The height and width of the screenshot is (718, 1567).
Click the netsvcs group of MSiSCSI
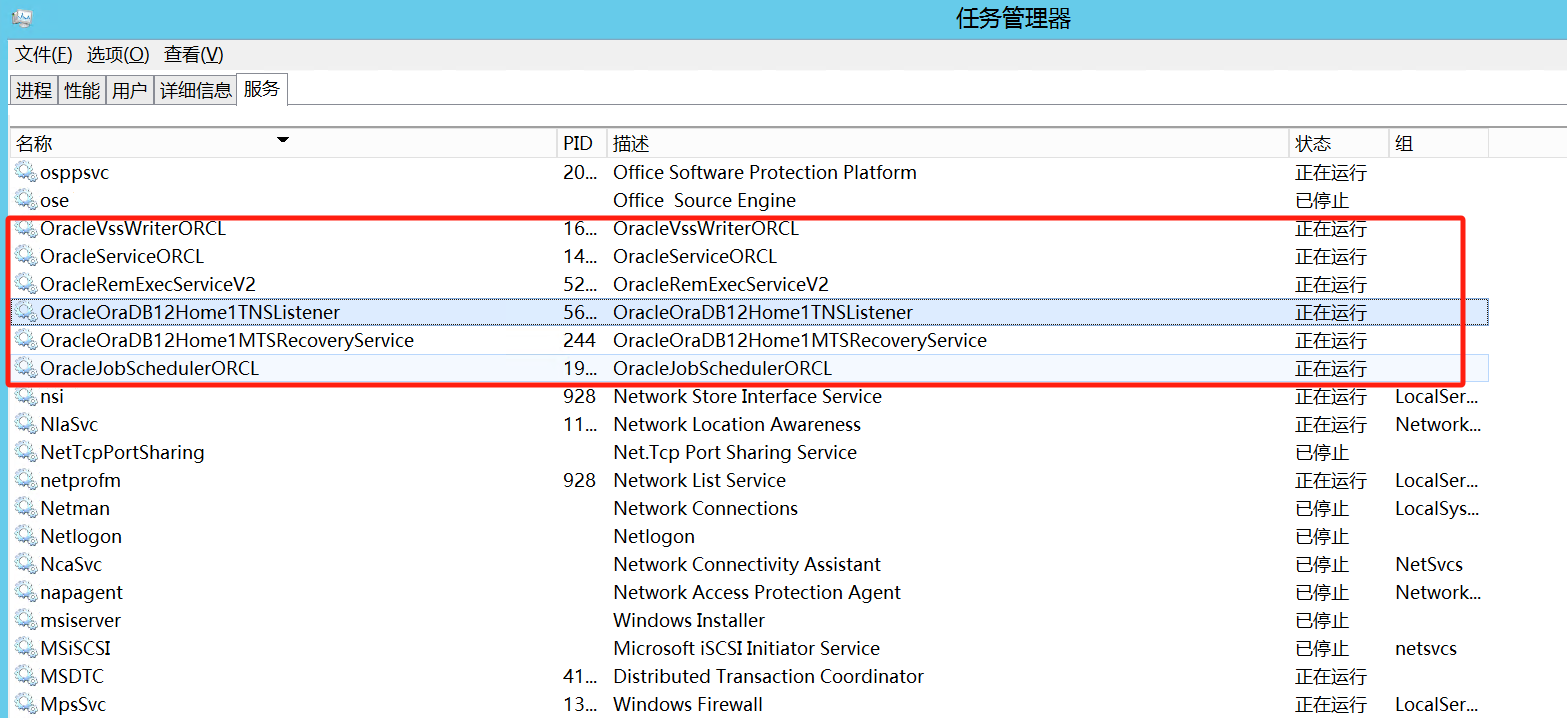tap(1426, 648)
